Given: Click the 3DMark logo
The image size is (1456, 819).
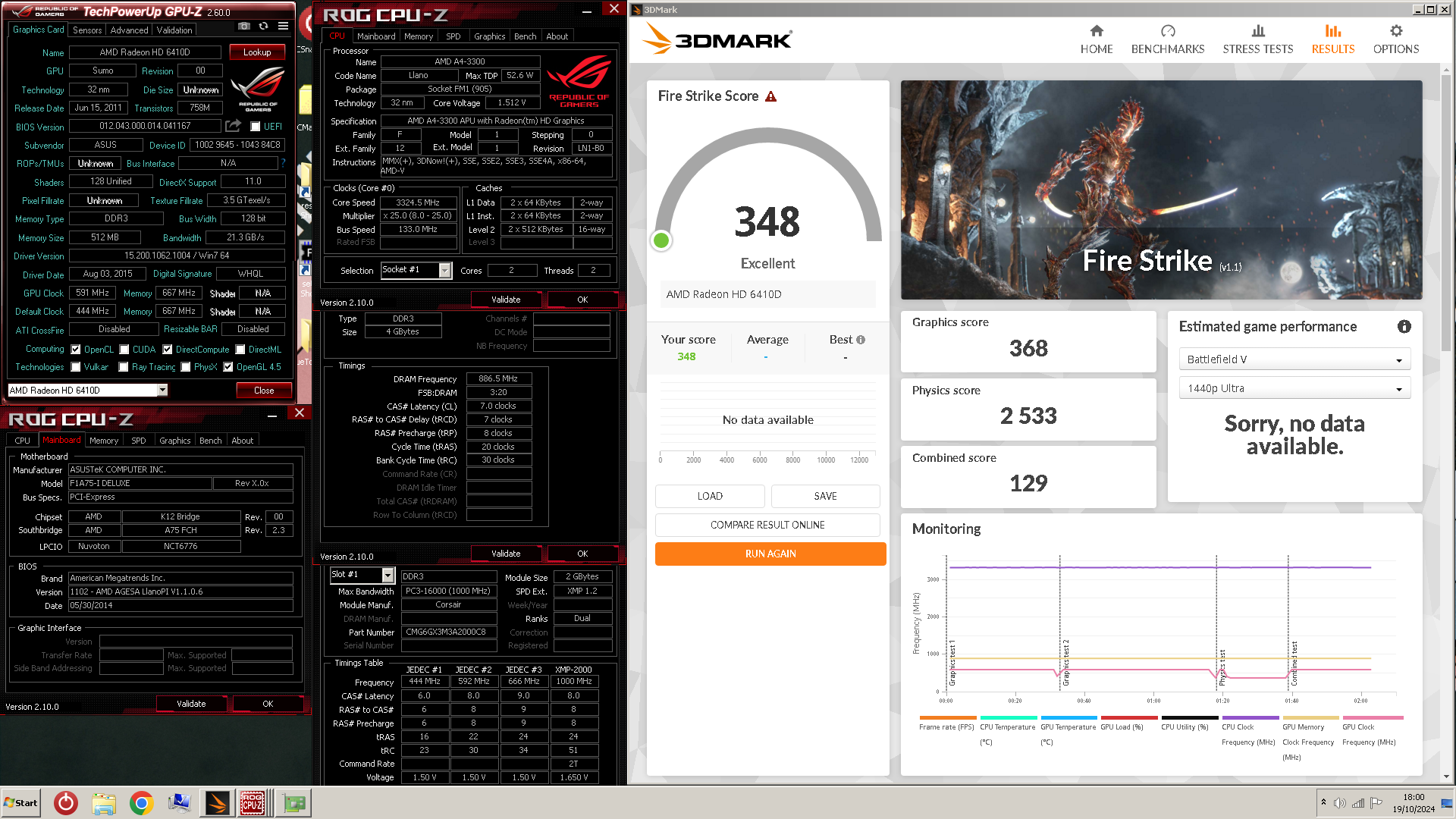Looking at the screenshot, I should pyautogui.click(x=717, y=38).
